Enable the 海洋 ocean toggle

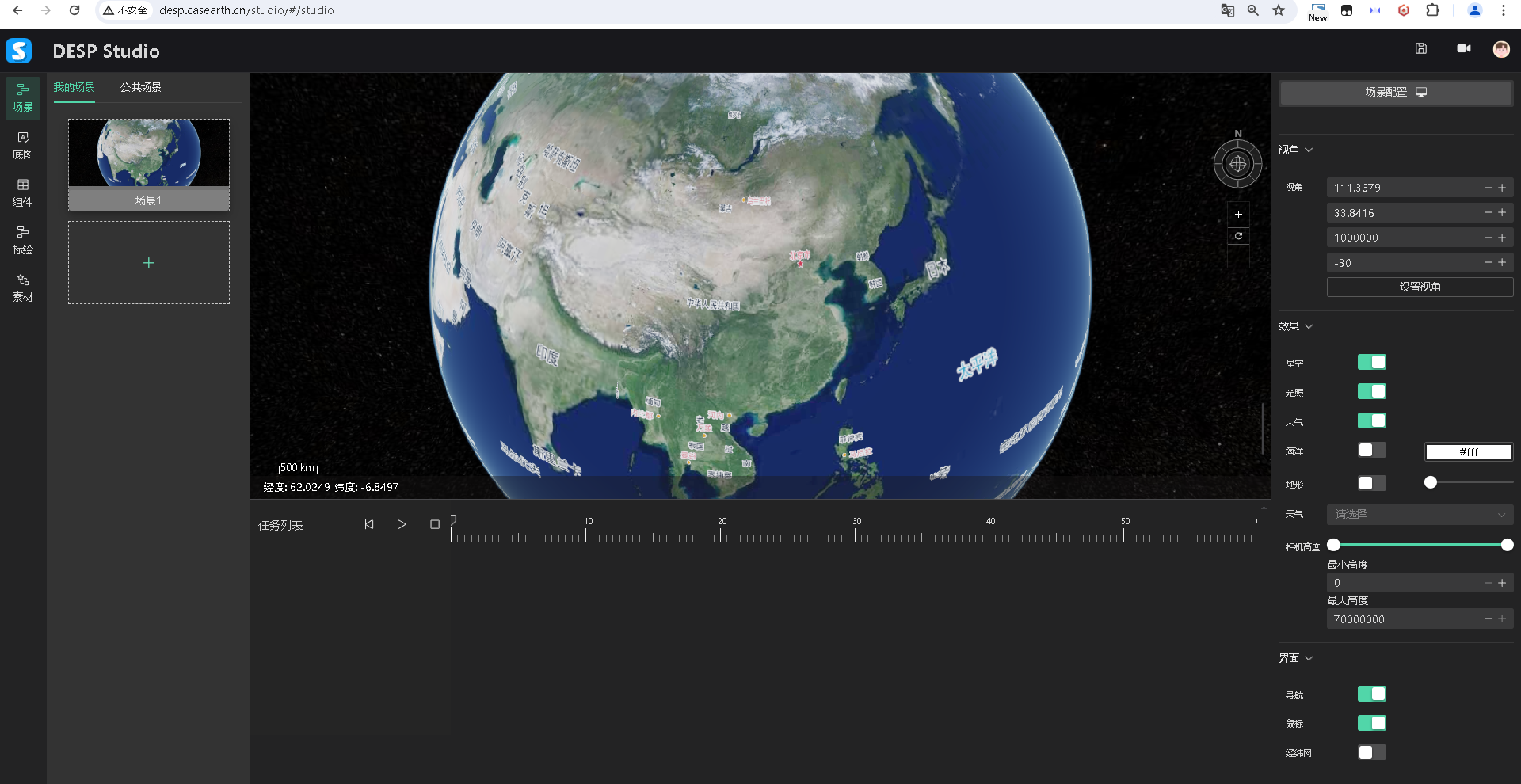point(1371,450)
